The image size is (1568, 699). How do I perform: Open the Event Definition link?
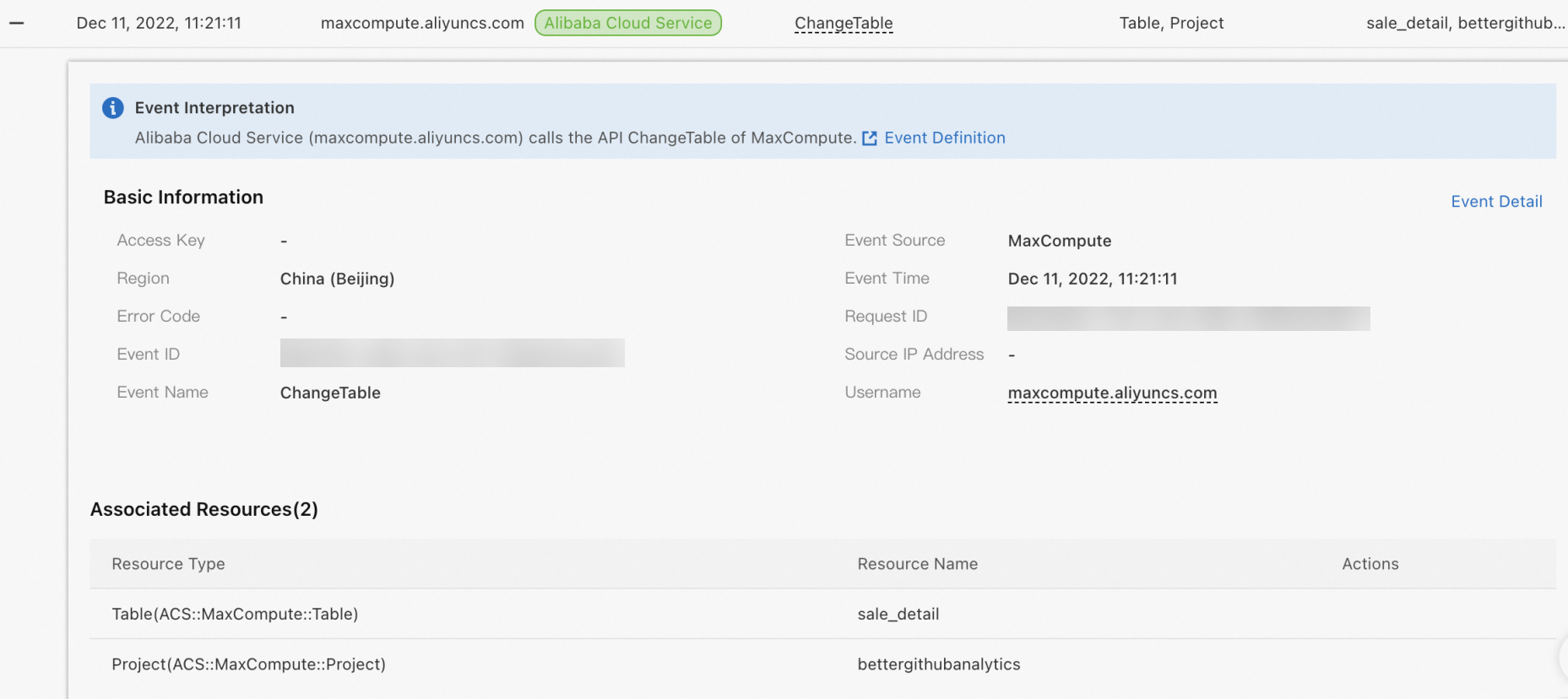point(945,138)
